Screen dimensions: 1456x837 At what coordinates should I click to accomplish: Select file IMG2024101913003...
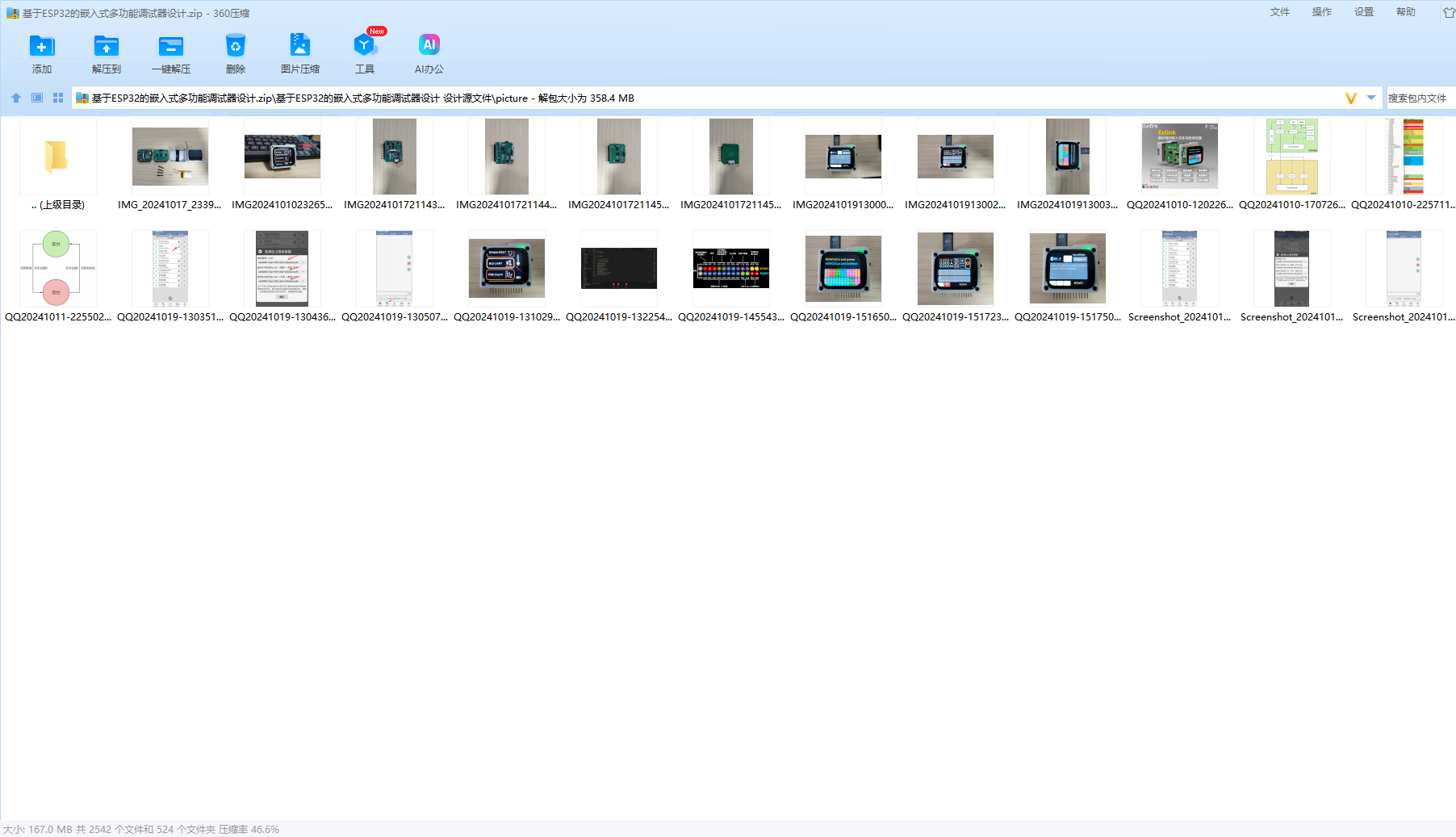pos(1067,165)
